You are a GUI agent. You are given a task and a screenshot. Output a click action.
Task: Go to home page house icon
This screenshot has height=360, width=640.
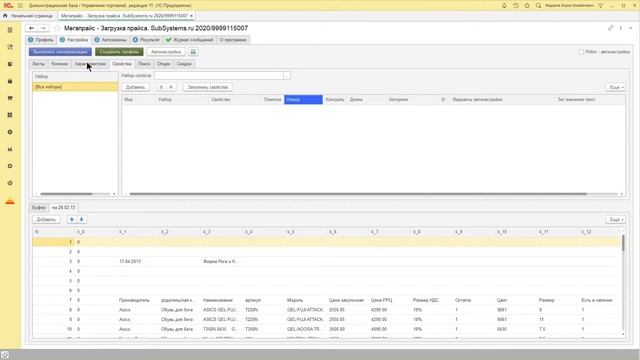[x=5, y=16]
